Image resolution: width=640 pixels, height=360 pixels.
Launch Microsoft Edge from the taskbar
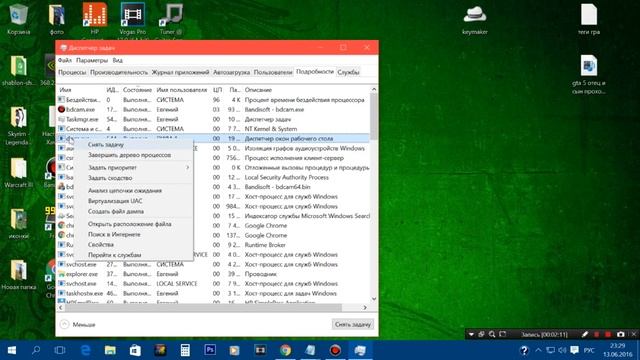85,350
